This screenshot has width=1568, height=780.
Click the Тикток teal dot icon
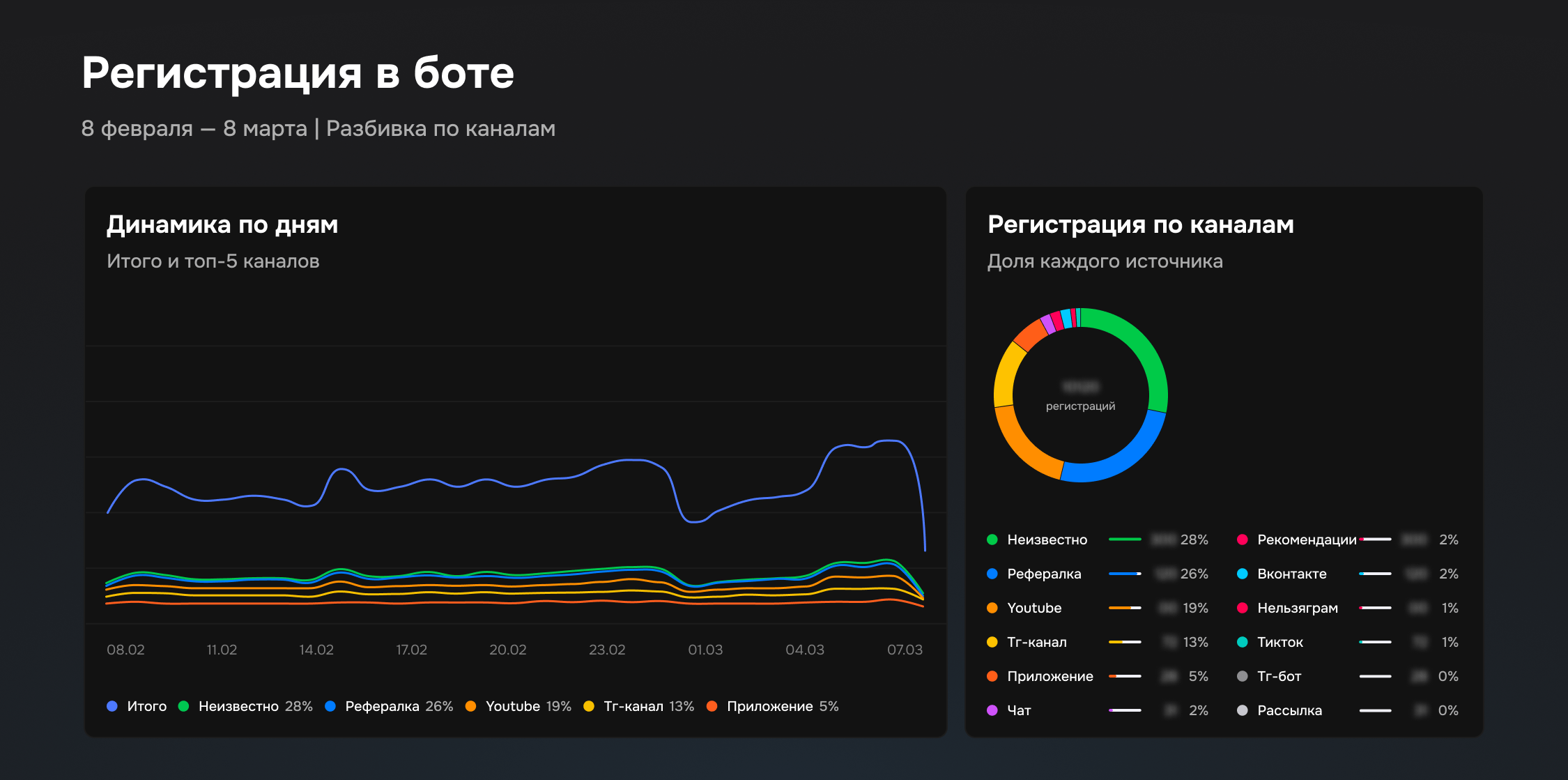pyautogui.click(x=1242, y=642)
